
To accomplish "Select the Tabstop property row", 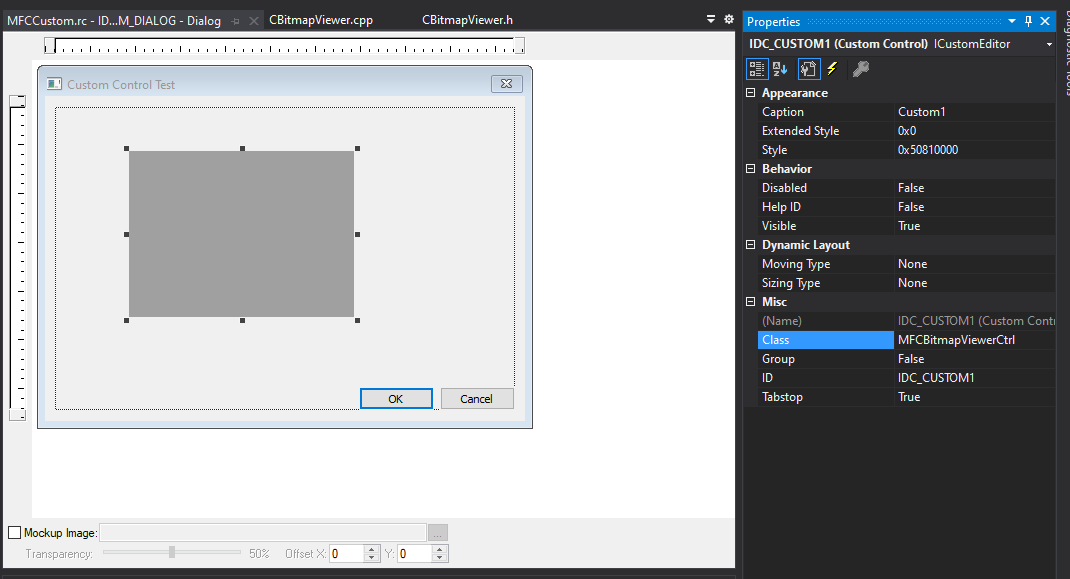I will (x=906, y=397).
